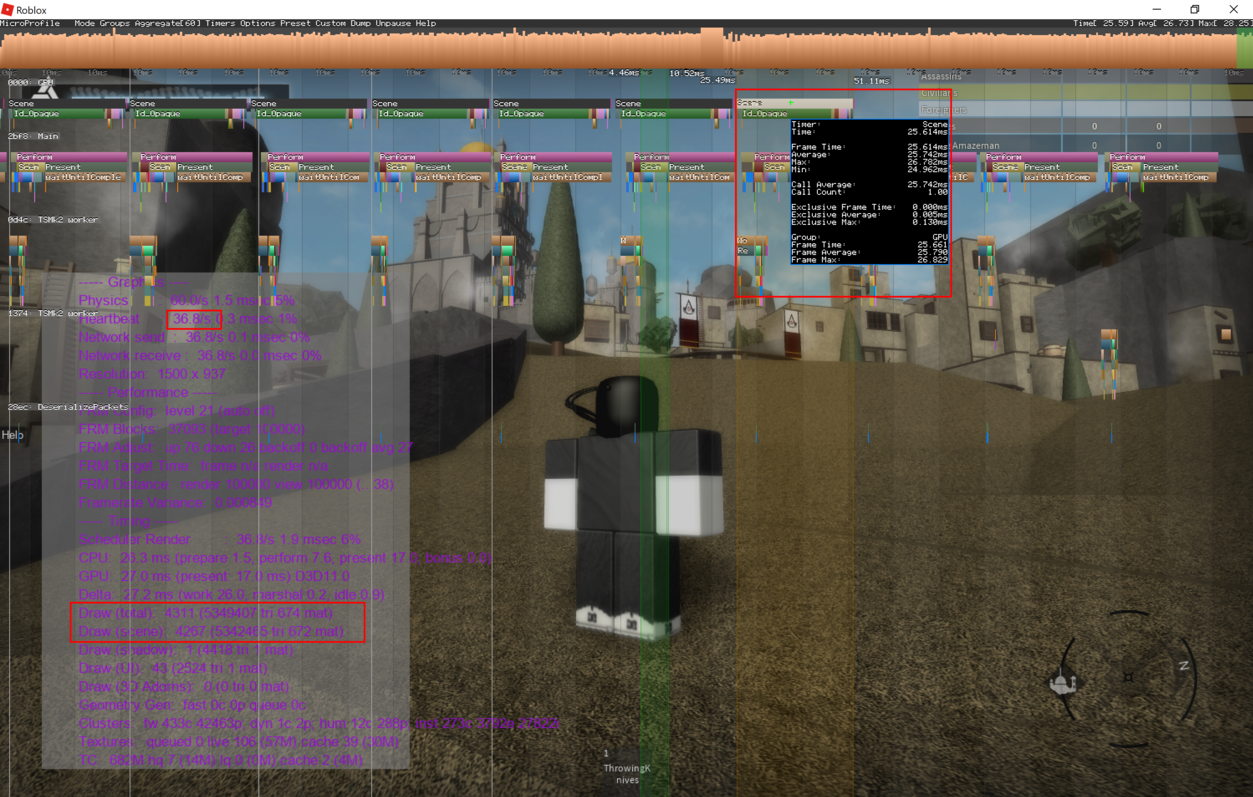Click the GPU 27.0 ms D3D11.0 line

click(214, 576)
